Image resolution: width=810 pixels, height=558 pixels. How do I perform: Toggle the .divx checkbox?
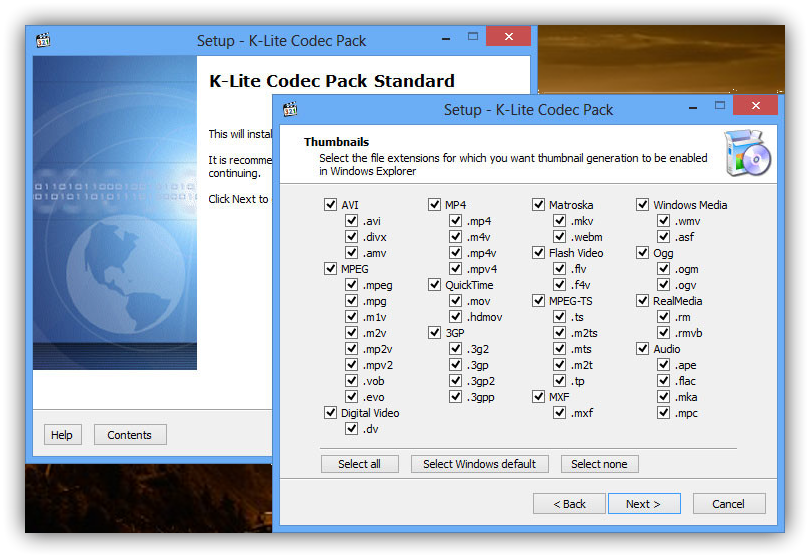[x=351, y=237]
